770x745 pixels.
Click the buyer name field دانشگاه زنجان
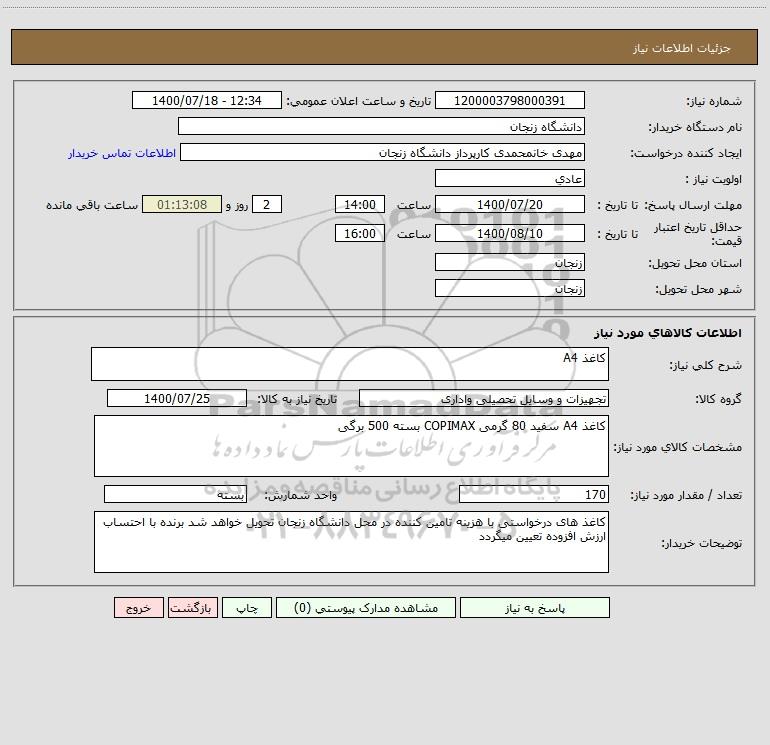(x=381, y=126)
